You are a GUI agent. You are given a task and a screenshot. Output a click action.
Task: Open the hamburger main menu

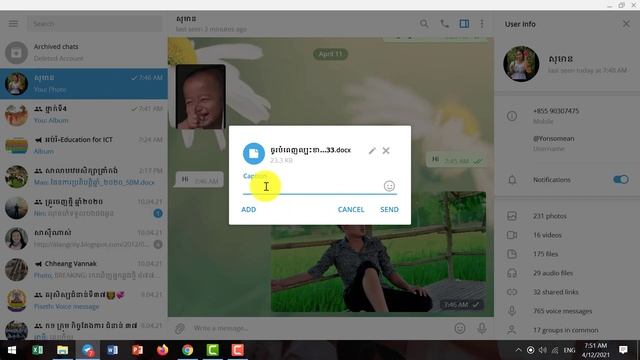point(13,24)
